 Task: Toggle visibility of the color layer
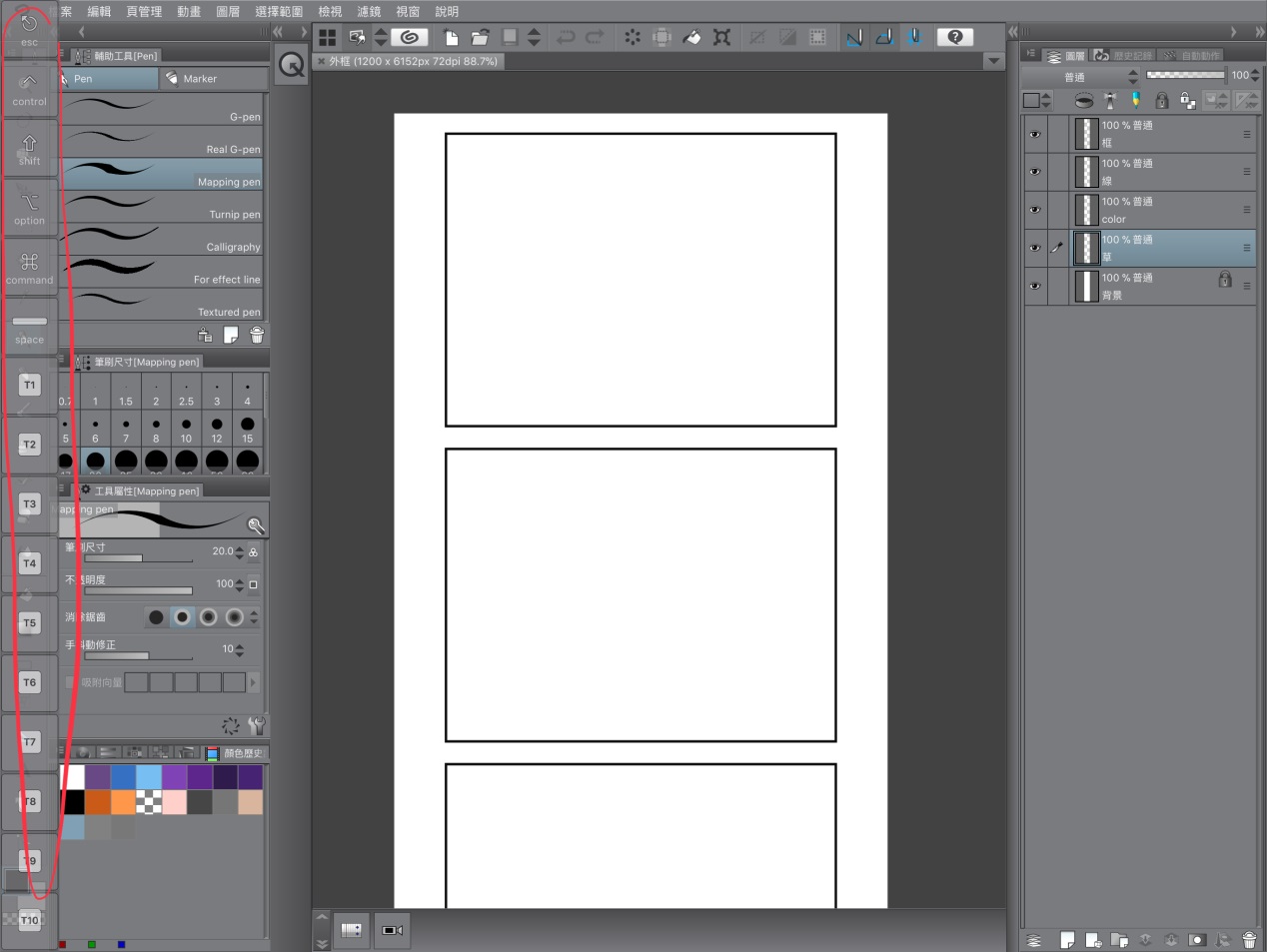(x=1036, y=210)
